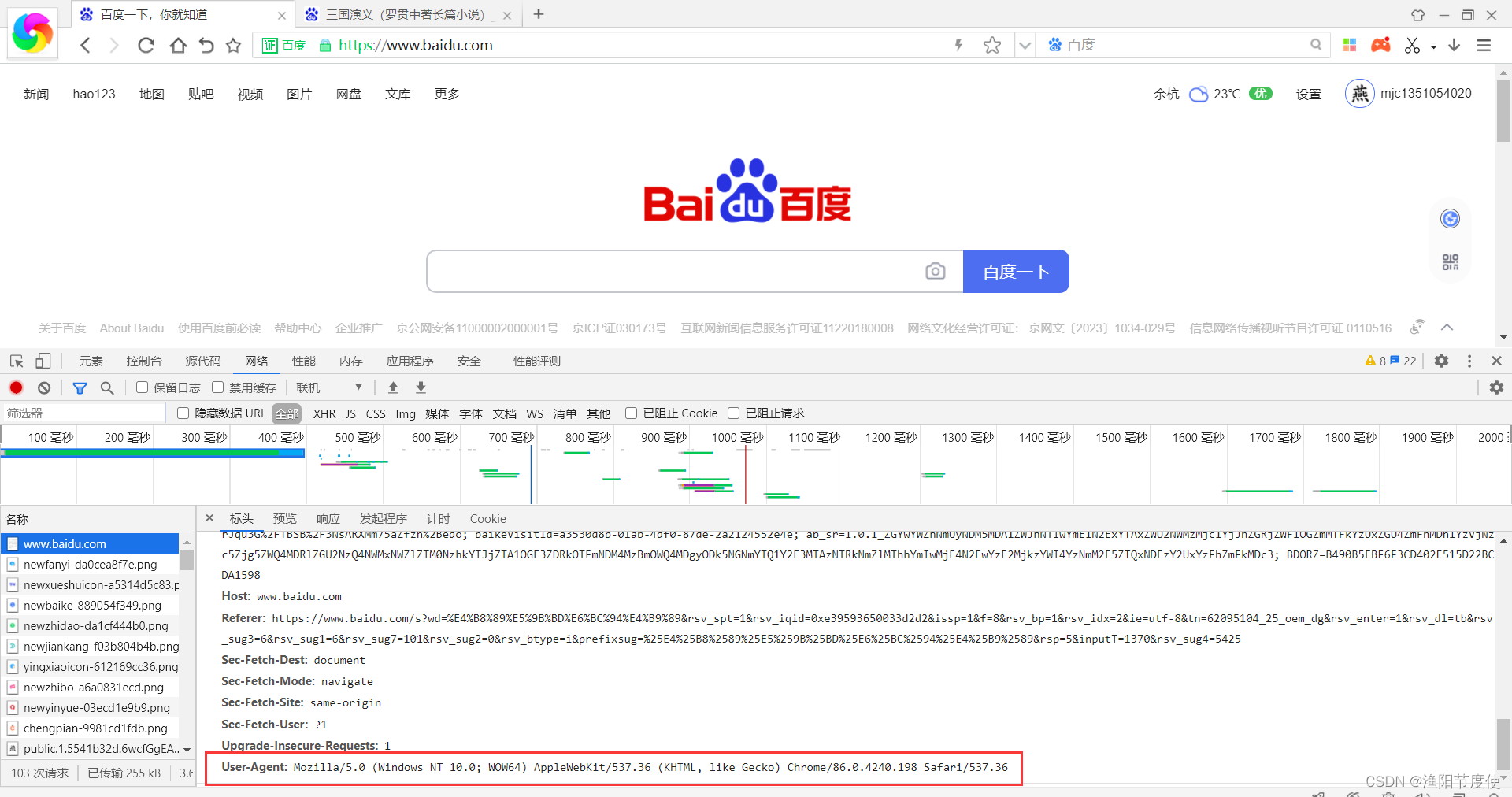This screenshot has height=797, width=1512.
Task: Open DevTools settings gear
Action: 1441,361
